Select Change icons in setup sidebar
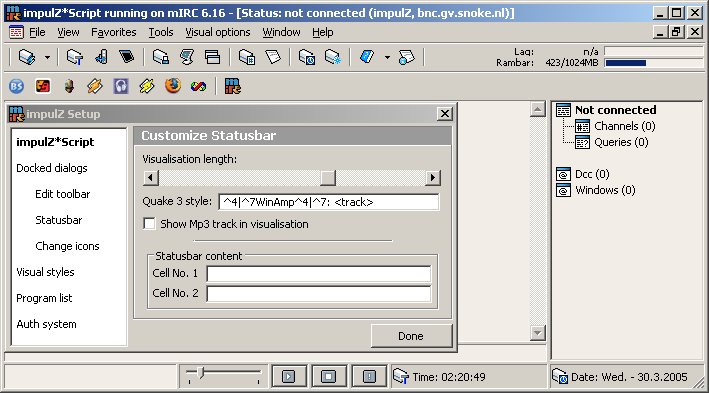709x393 pixels. click(67, 246)
